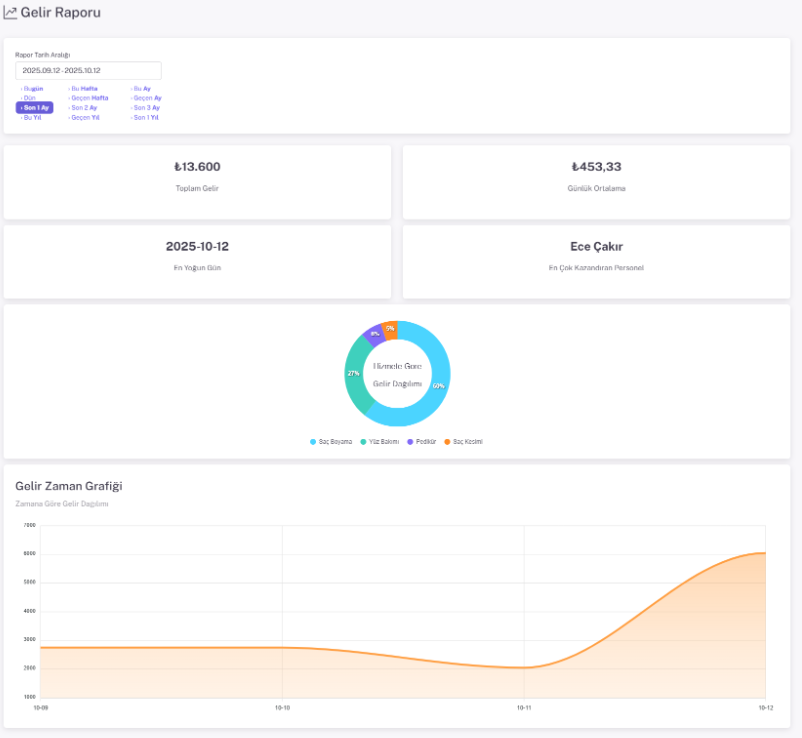Select the Bugün date shortcut

point(33,89)
